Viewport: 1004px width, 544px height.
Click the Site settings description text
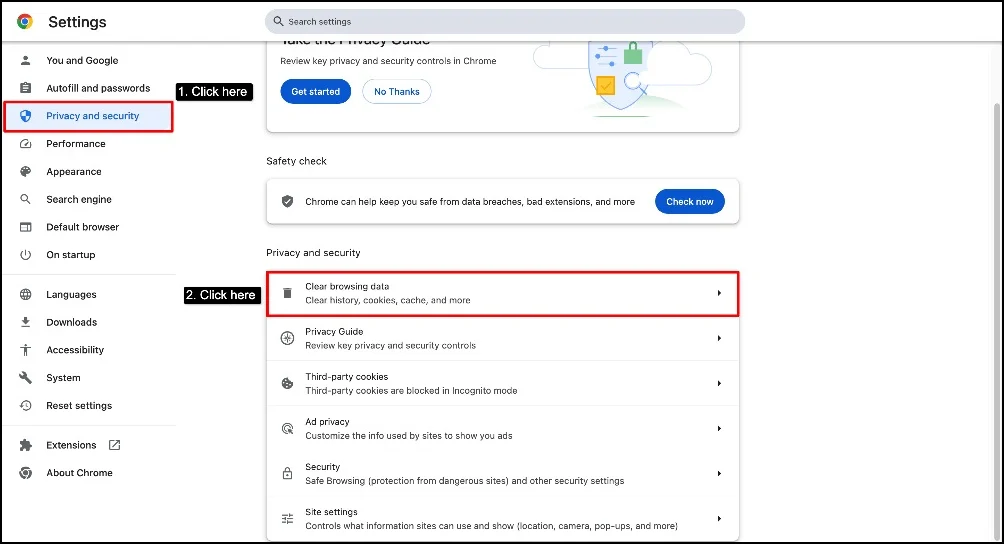(x=491, y=526)
